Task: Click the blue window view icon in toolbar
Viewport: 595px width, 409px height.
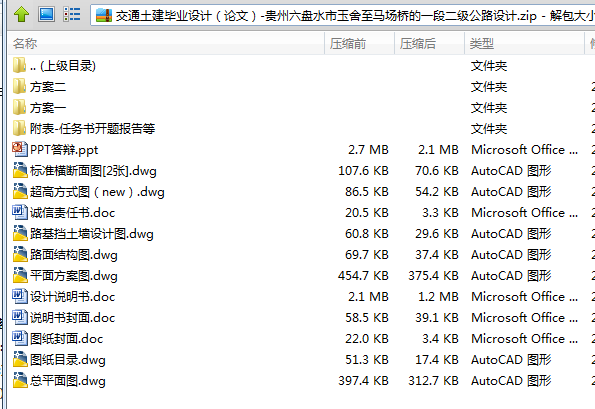Action: coord(46,14)
